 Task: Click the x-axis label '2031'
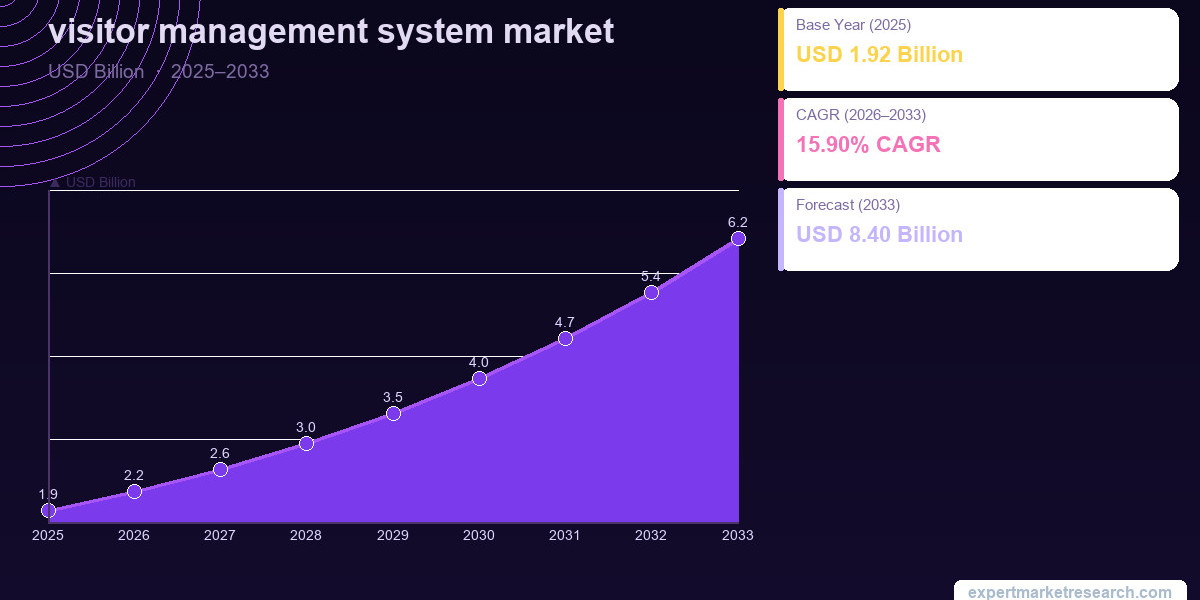click(x=565, y=535)
